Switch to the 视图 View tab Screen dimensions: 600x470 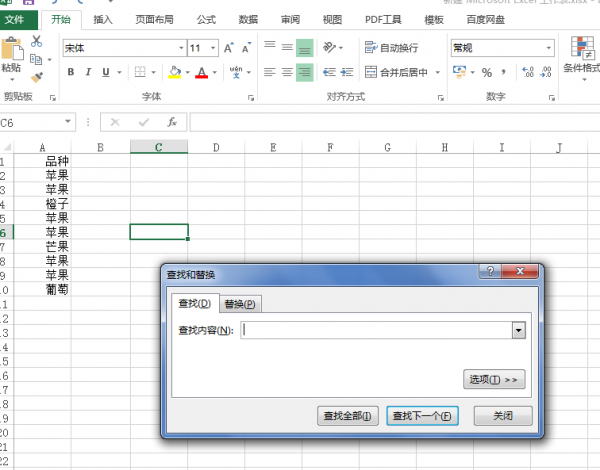click(332, 20)
